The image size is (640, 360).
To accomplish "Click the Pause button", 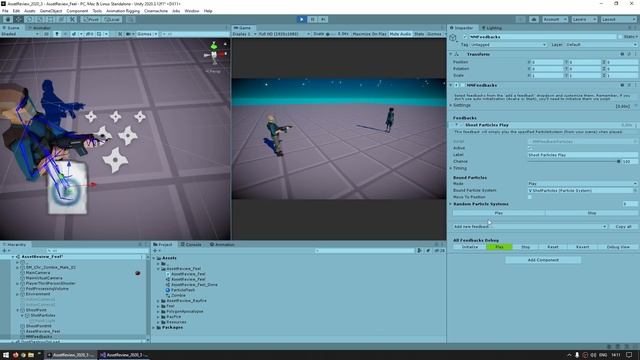I will (313, 19).
